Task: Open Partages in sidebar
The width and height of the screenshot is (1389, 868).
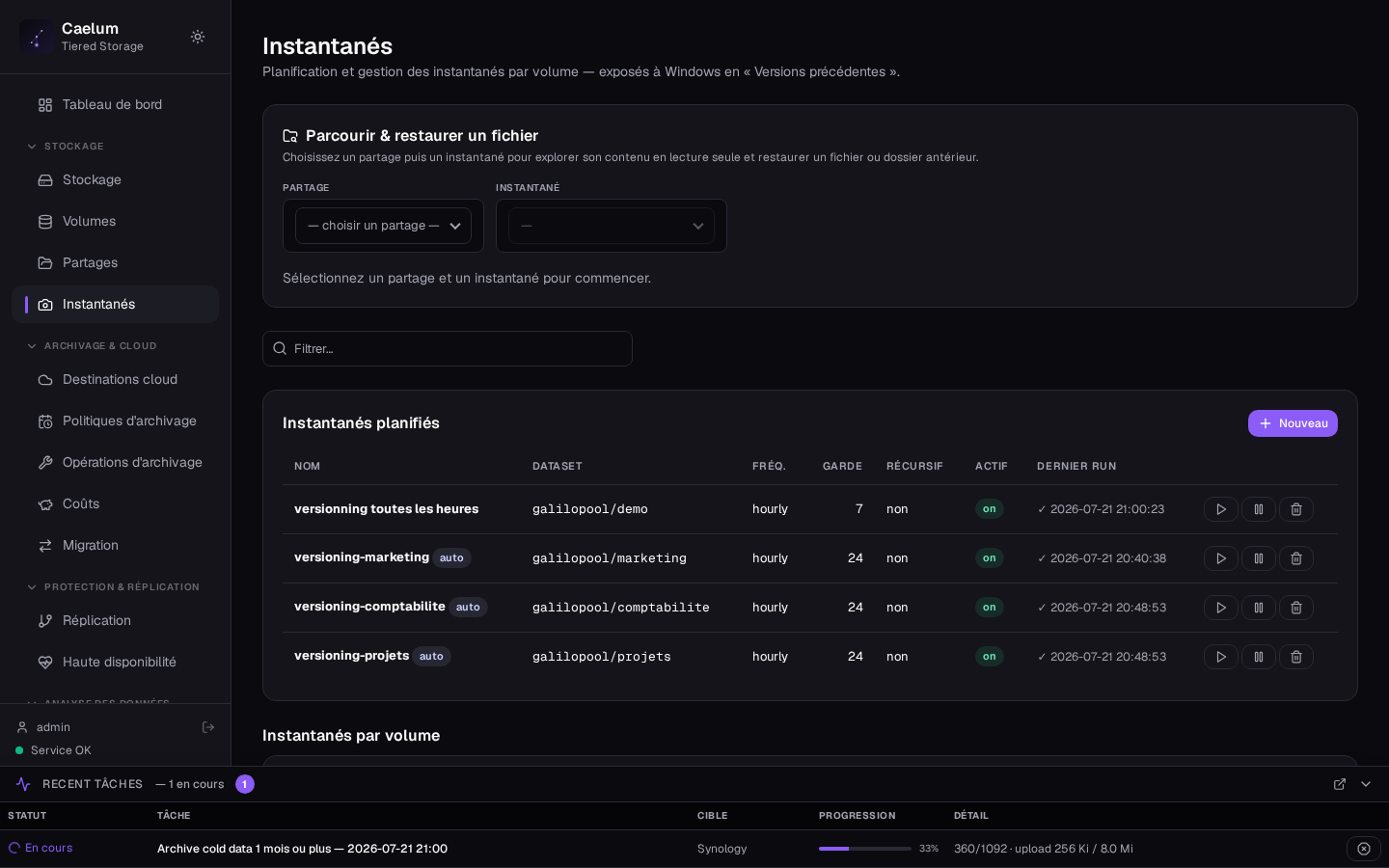Action: (115, 262)
